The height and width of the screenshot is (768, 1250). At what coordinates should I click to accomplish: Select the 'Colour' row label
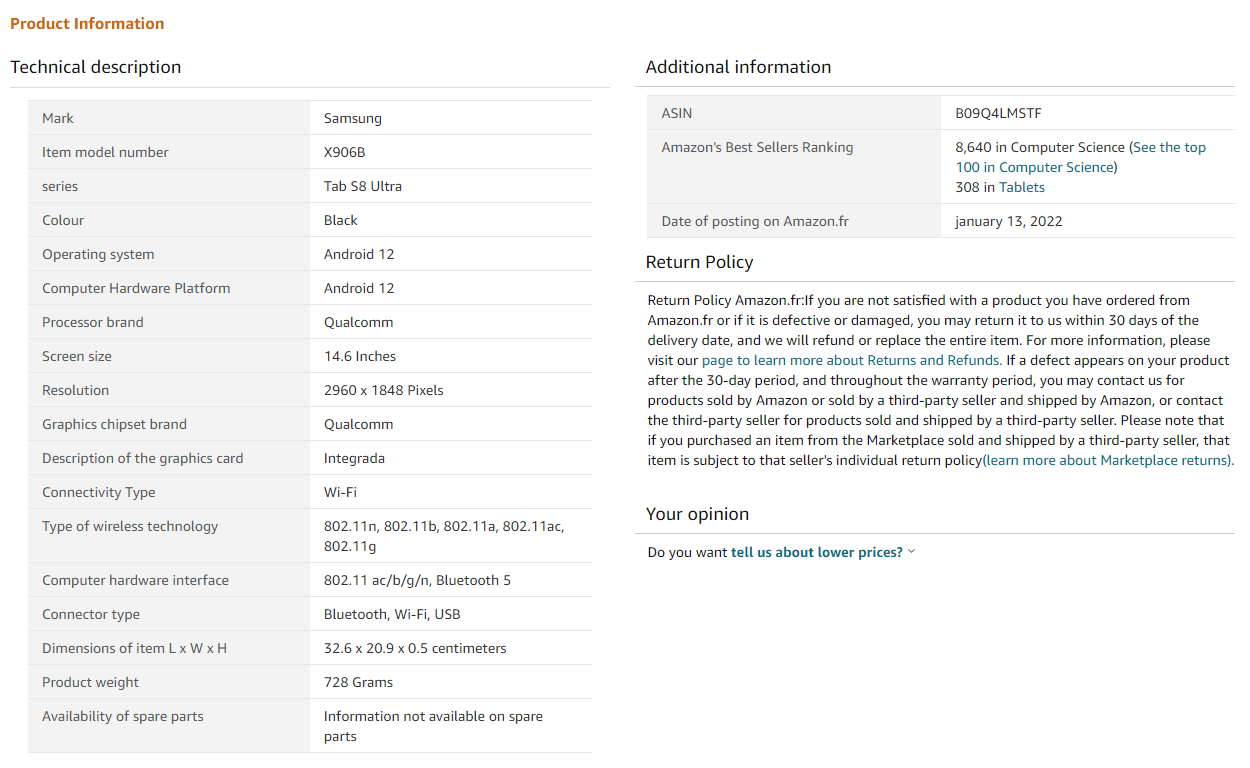click(x=63, y=220)
